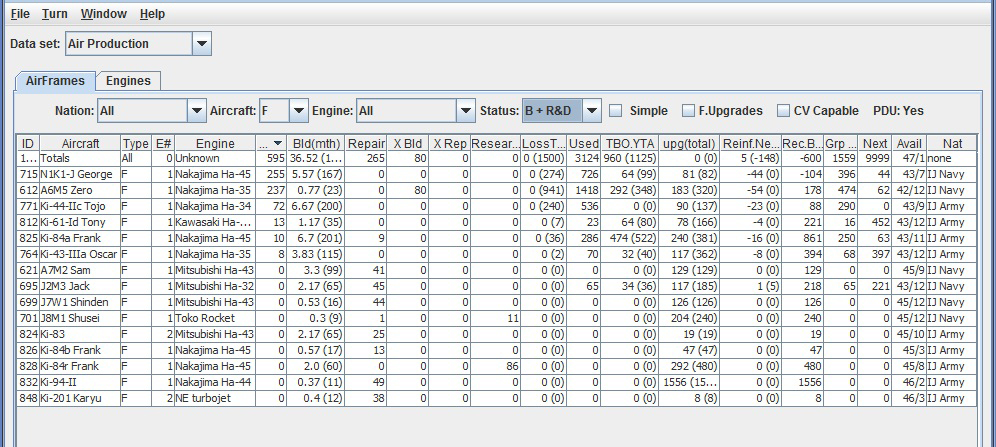Open the Turn menu
The image size is (996, 447).
point(55,13)
